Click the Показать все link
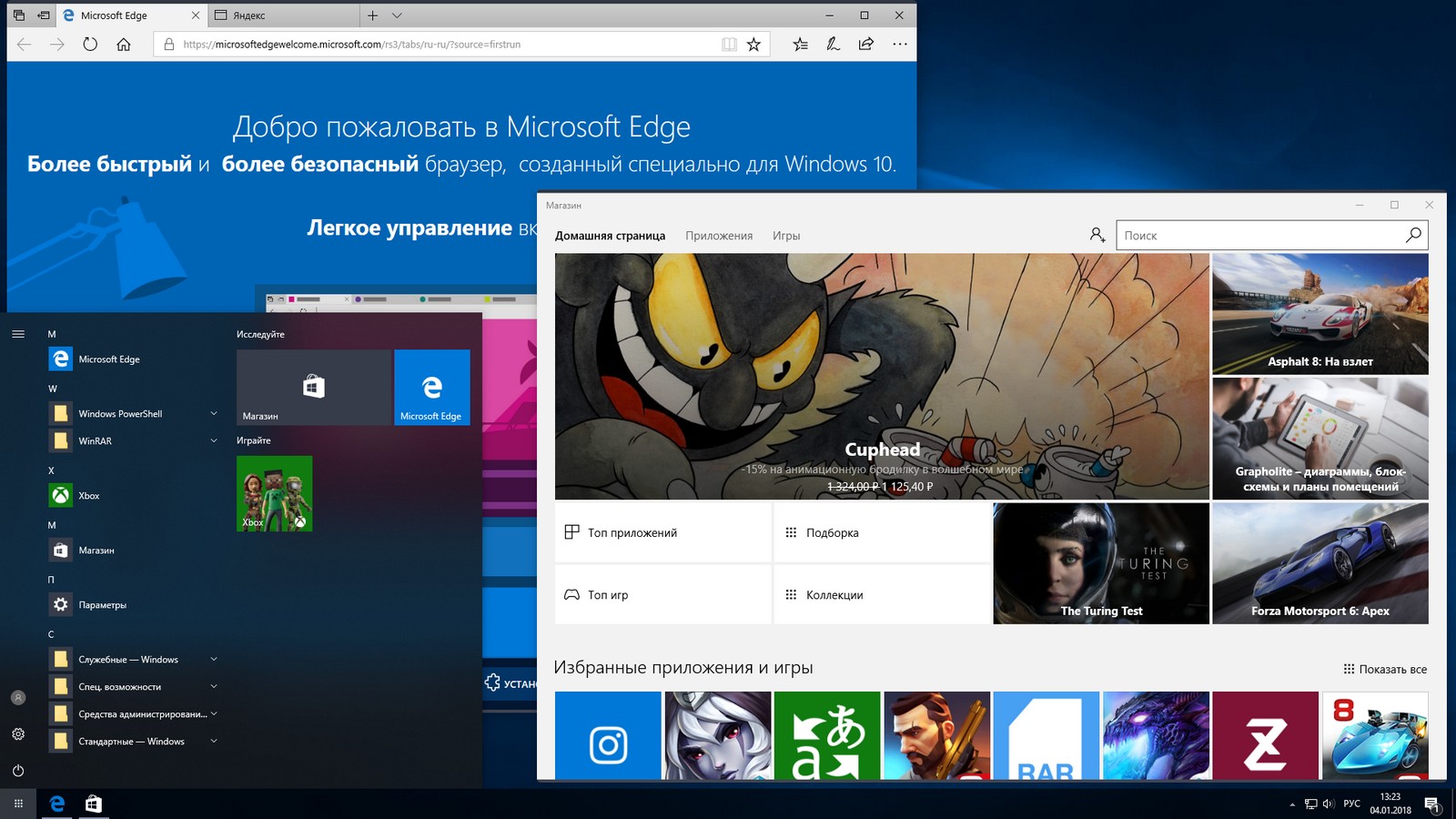The height and width of the screenshot is (819, 1456). point(1385,669)
